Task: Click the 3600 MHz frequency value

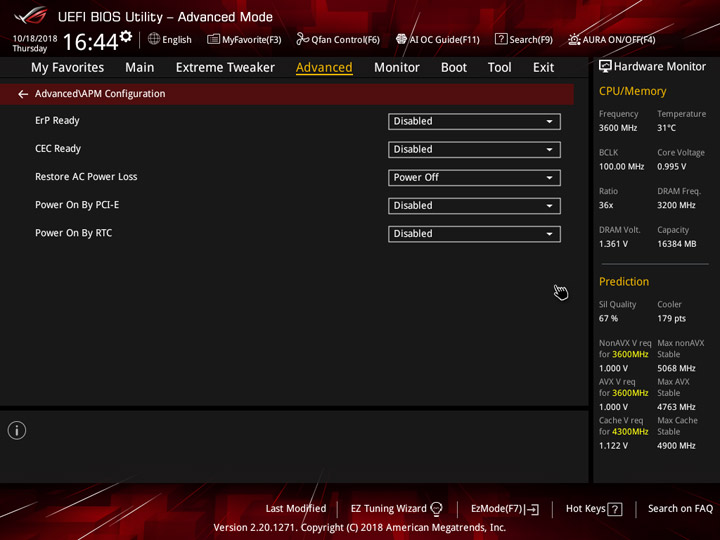Action: 618,128
